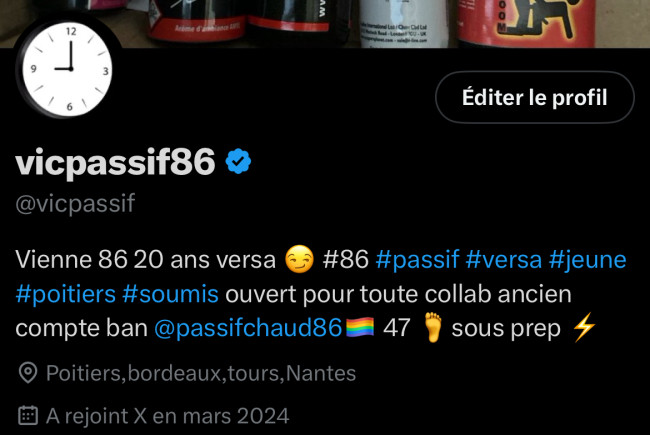Click the vicpassif86 display name

(115, 162)
